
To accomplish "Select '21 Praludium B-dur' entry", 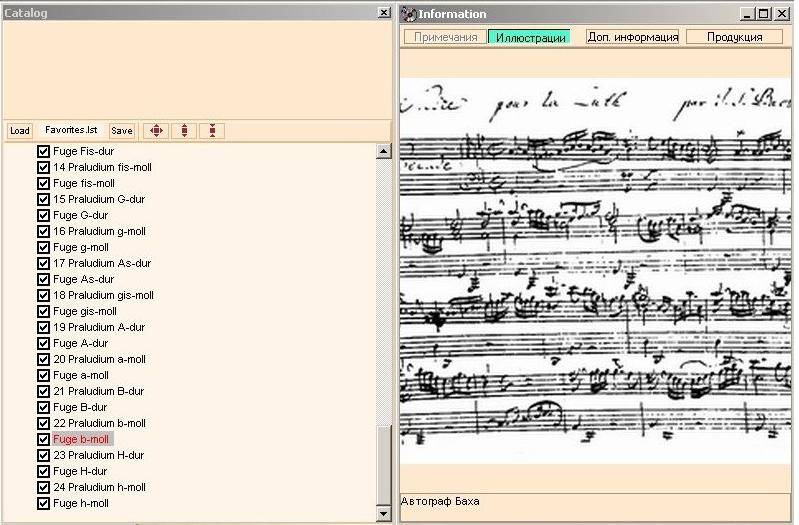I will 98,391.
